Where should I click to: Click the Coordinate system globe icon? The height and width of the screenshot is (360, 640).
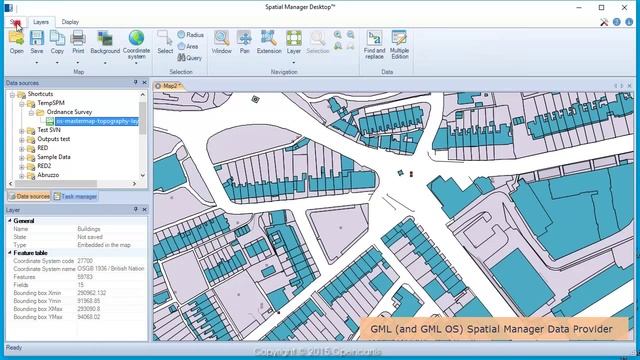point(136,38)
